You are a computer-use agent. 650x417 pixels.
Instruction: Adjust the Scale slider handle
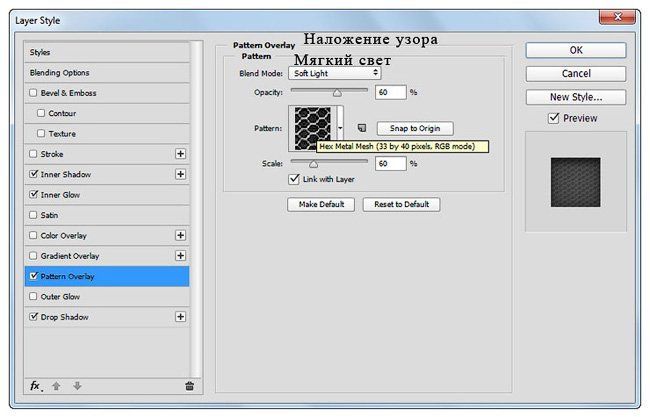click(x=313, y=164)
